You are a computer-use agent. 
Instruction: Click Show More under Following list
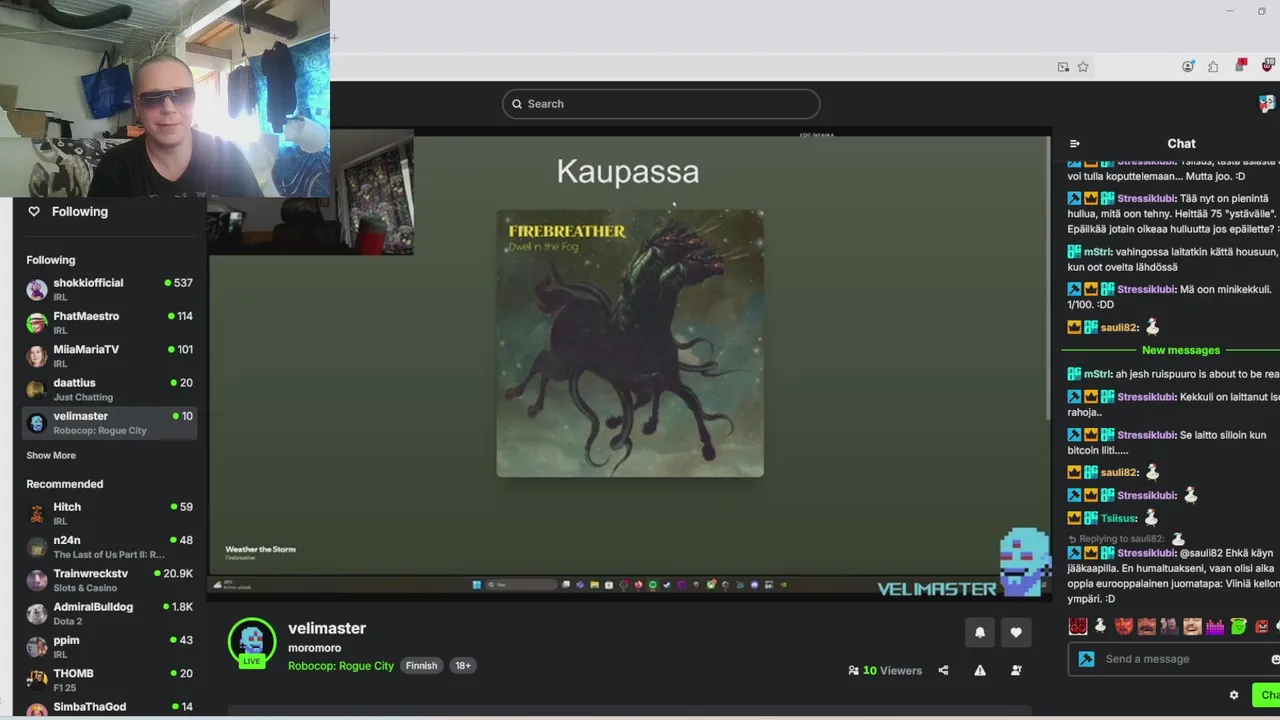[51, 455]
